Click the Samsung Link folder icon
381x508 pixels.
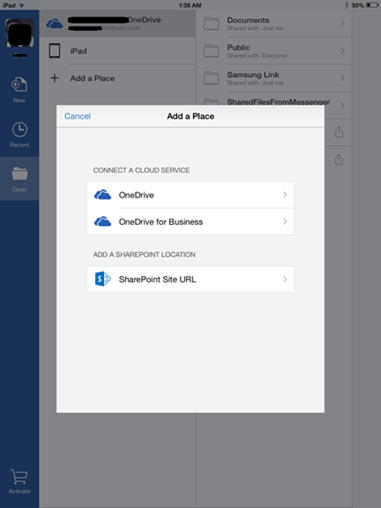pyautogui.click(x=211, y=78)
